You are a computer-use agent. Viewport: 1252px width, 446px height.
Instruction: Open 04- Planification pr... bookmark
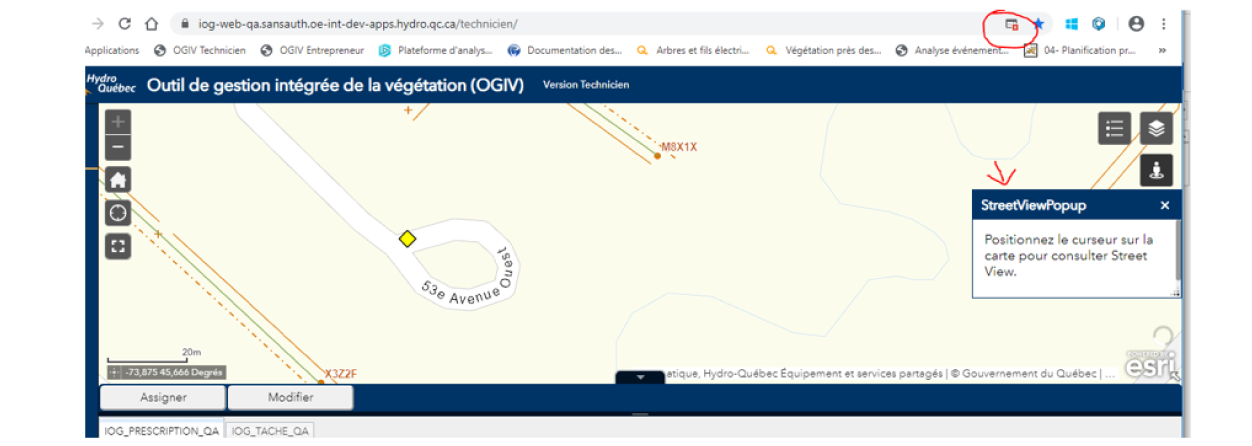(1080, 50)
